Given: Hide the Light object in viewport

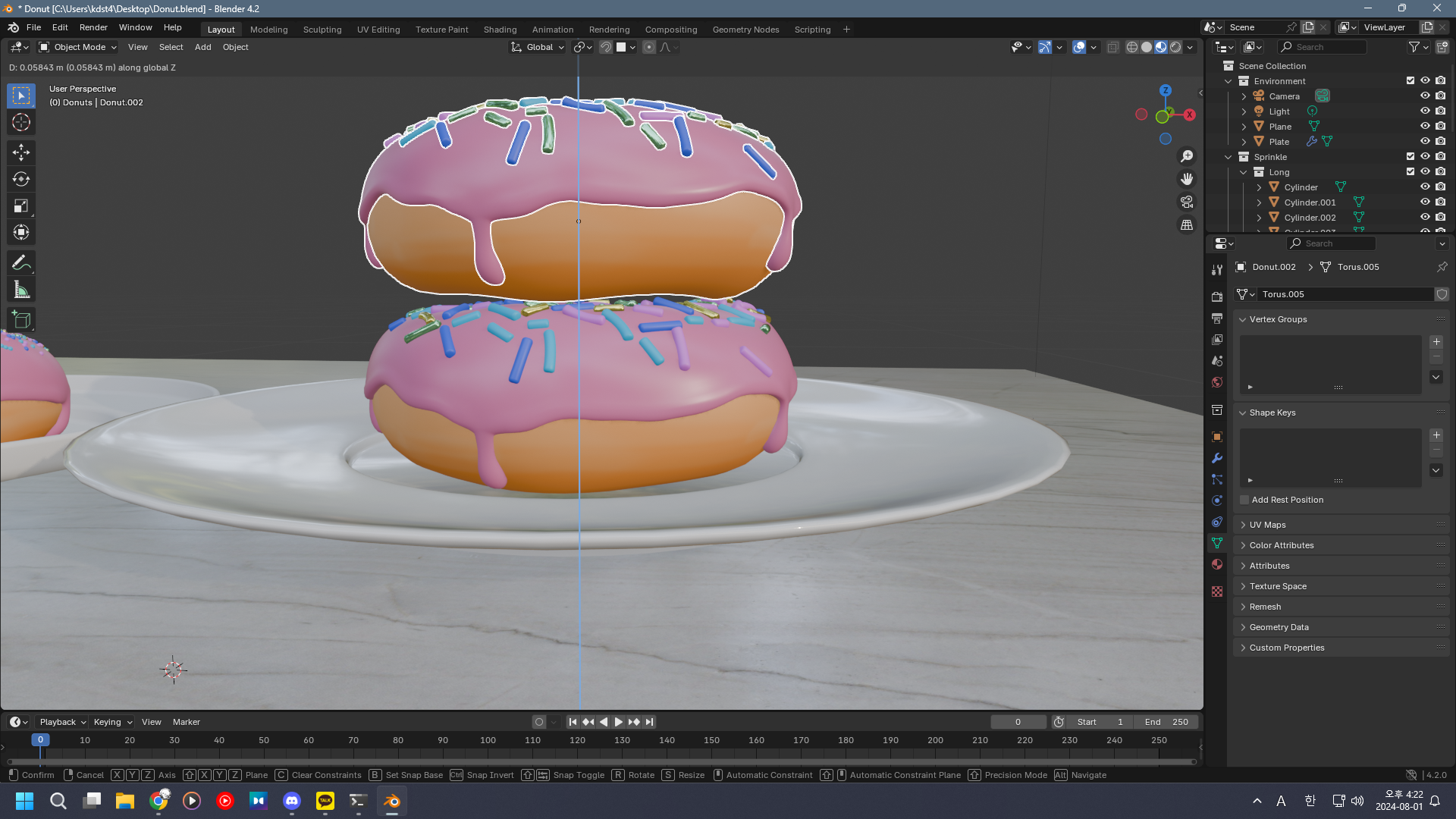Looking at the screenshot, I should coord(1425,111).
